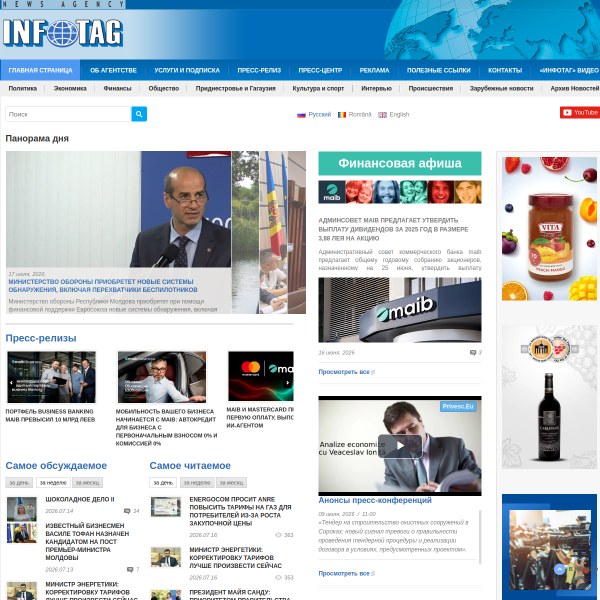Click the Russian flag icon
600x600 pixels.
pos(302,115)
